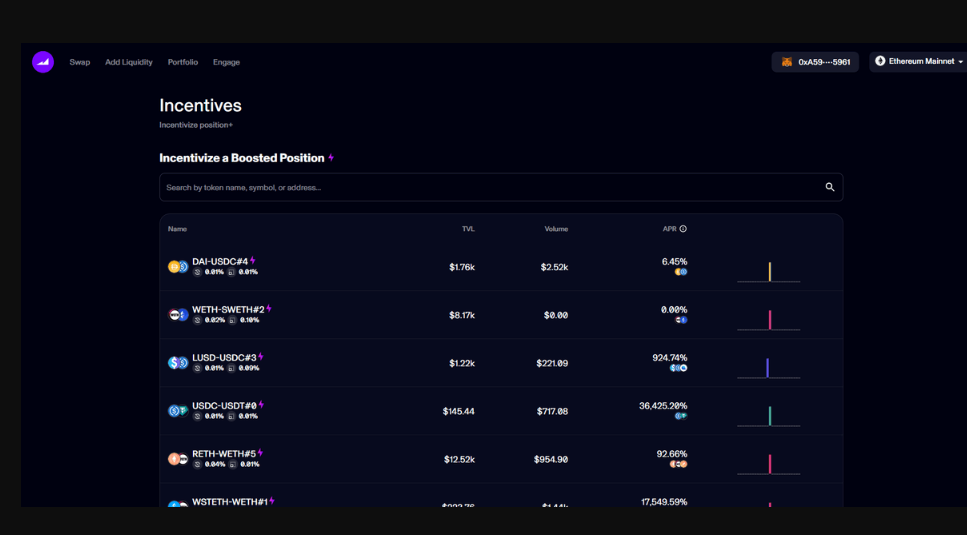Image resolution: width=967 pixels, height=535 pixels.
Task: Click the WETH-SWETH#2 token pair icon
Action: 178,315
